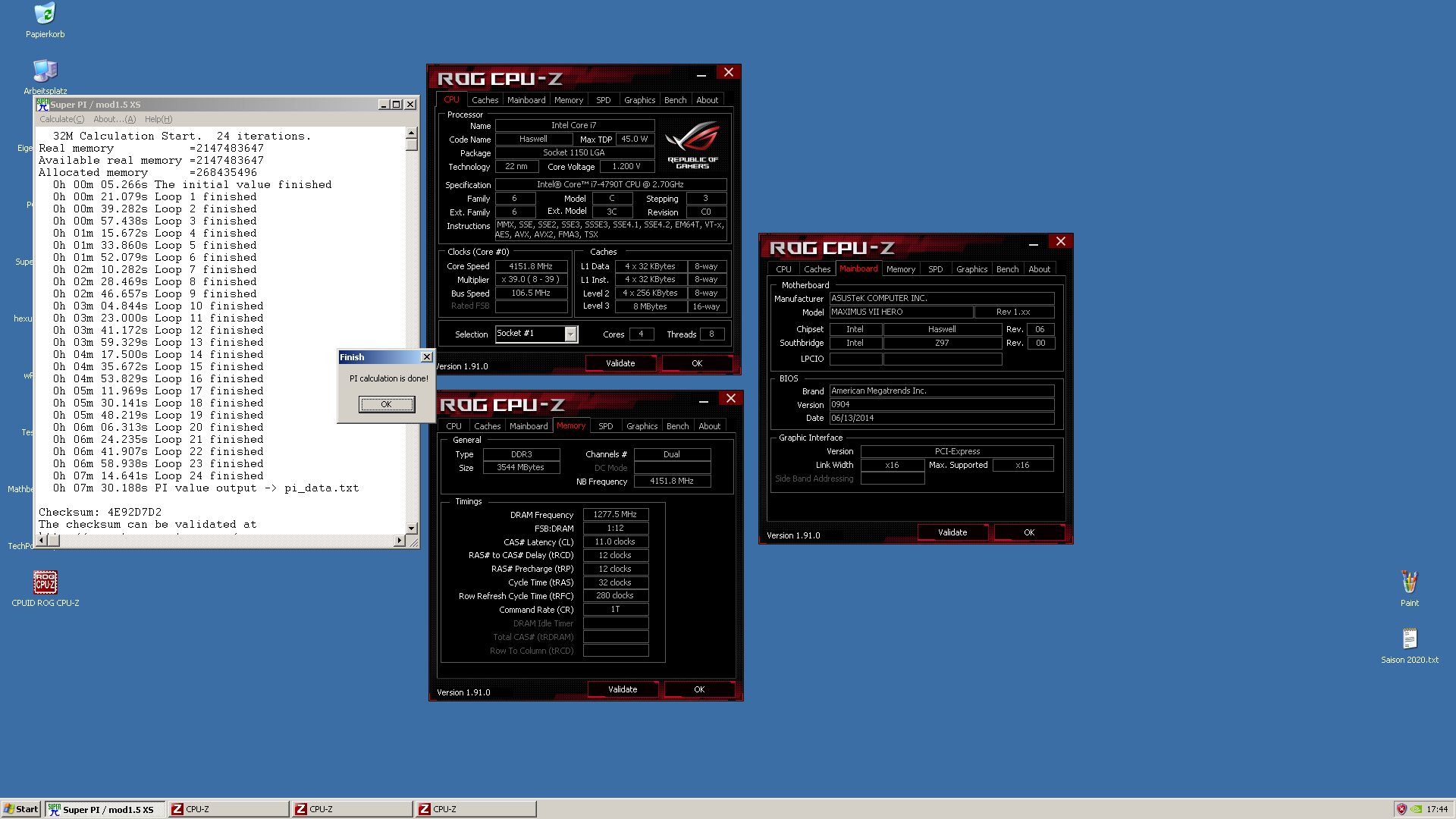This screenshot has height=819, width=1456.
Task: Switch to Mainboard tab in CPU window
Action: point(526,100)
